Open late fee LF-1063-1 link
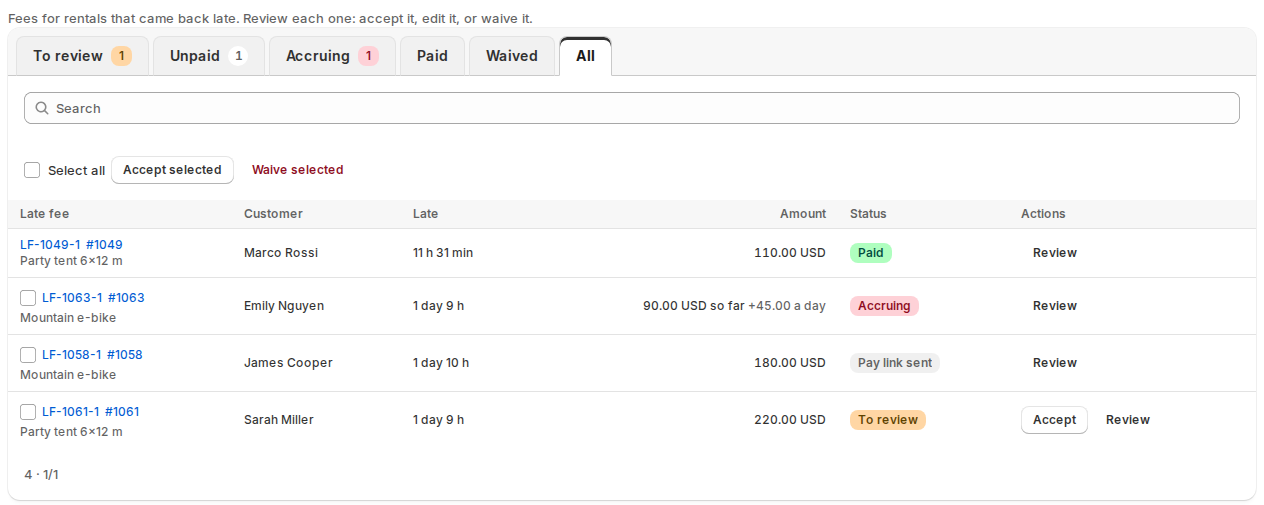Screen dimensions: 1264x505 72,297
